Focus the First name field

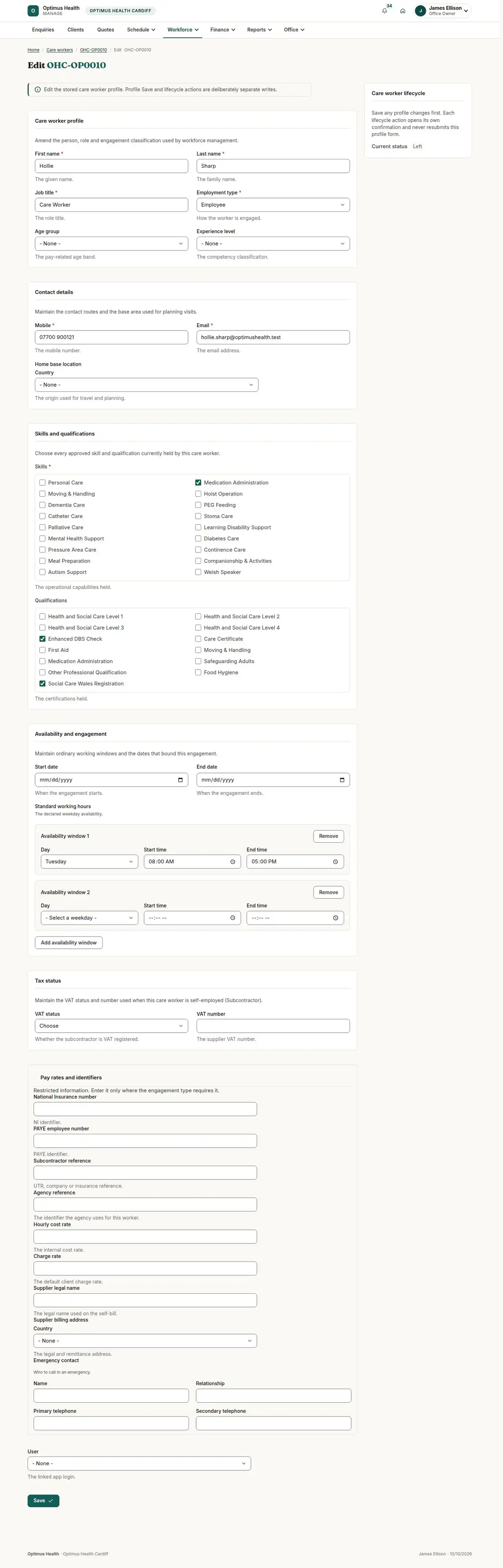[x=111, y=166]
